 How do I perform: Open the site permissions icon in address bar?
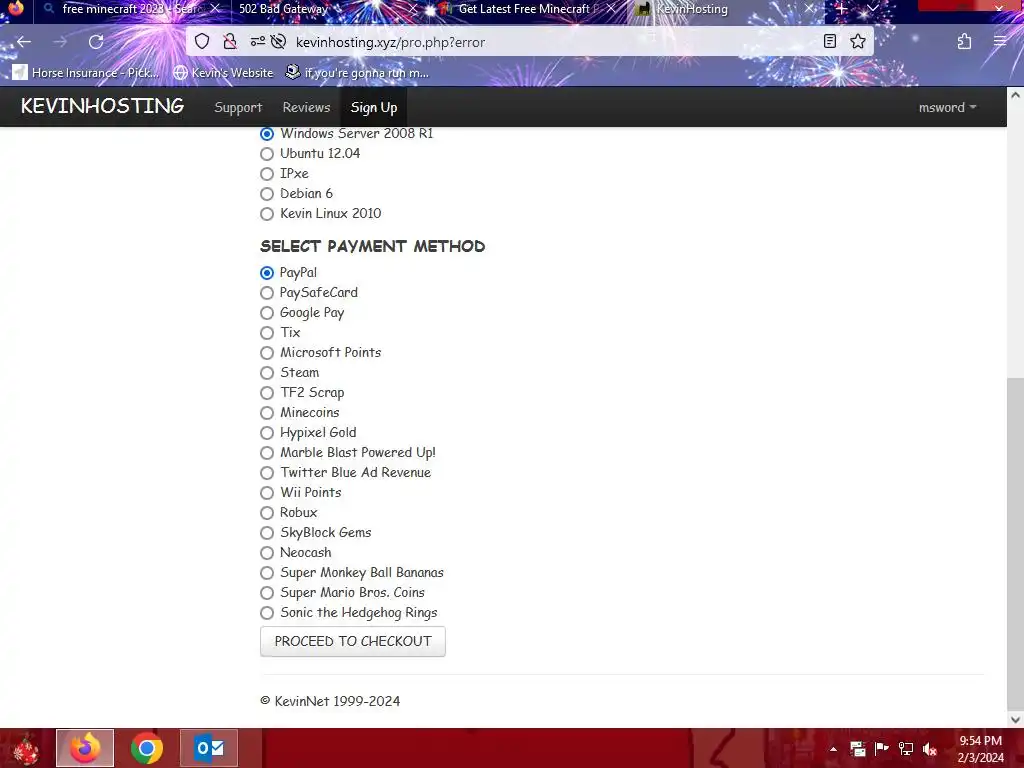[x=258, y=42]
